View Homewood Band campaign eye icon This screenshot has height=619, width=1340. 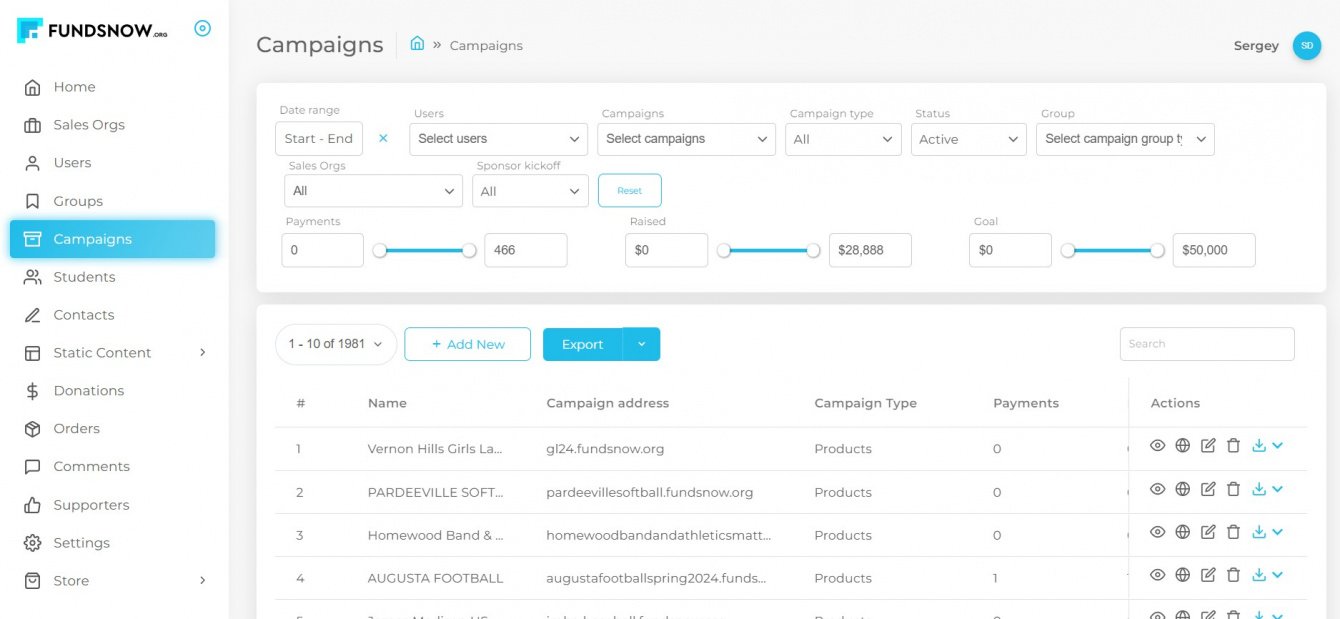[x=1157, y=532]
